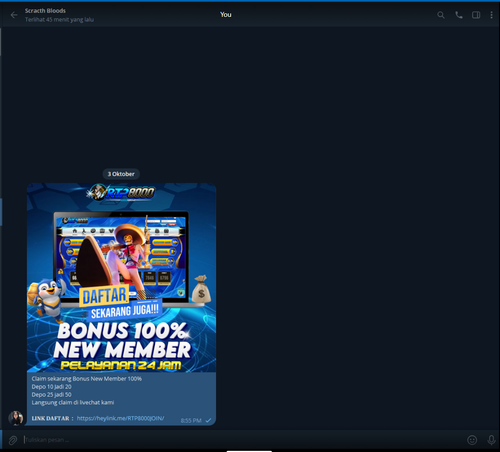The image size is (500, 452).
Task: Click the 8:55 PM message timestamp
Action: 191,421
